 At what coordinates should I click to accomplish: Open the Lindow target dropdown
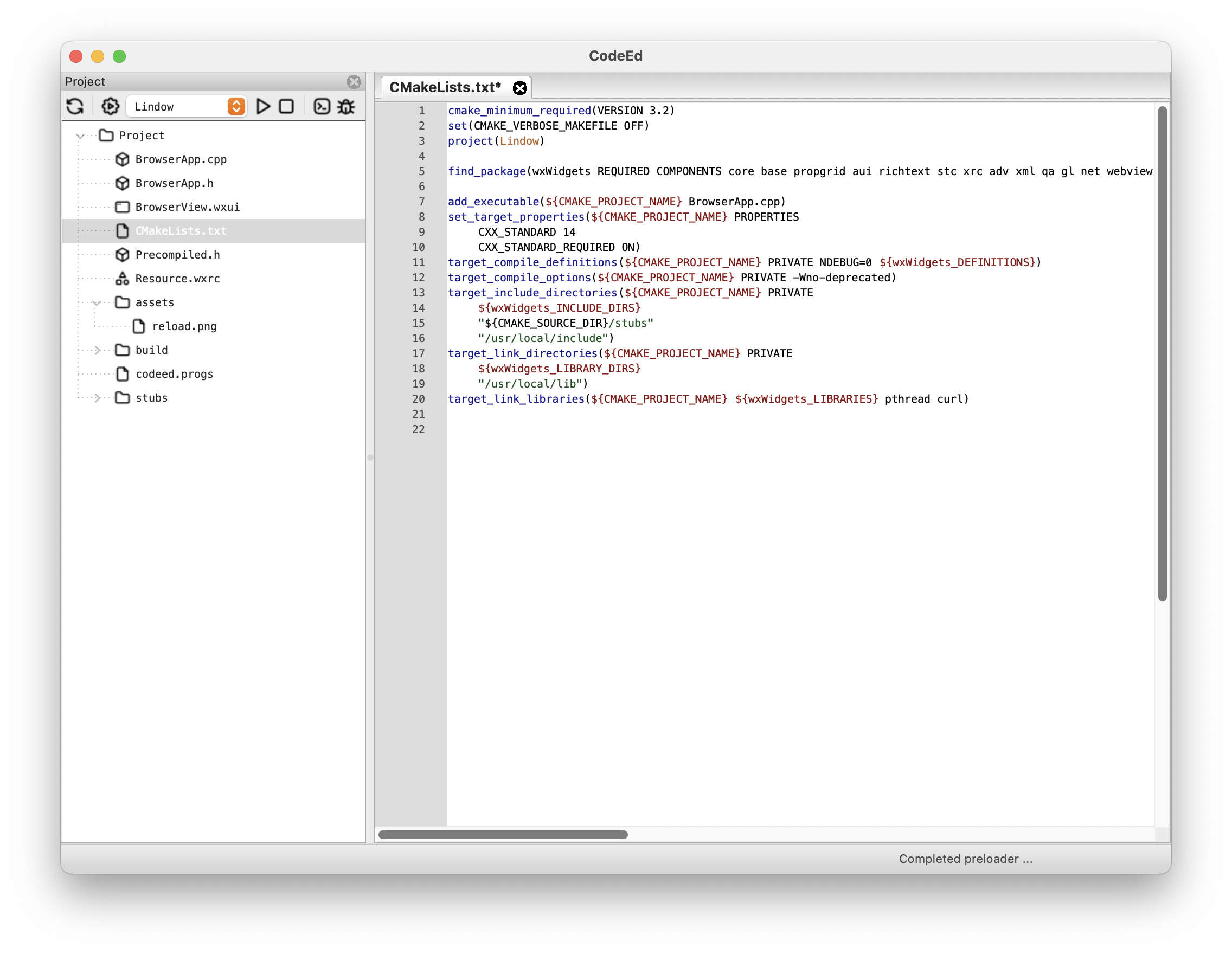coord(186,107)
